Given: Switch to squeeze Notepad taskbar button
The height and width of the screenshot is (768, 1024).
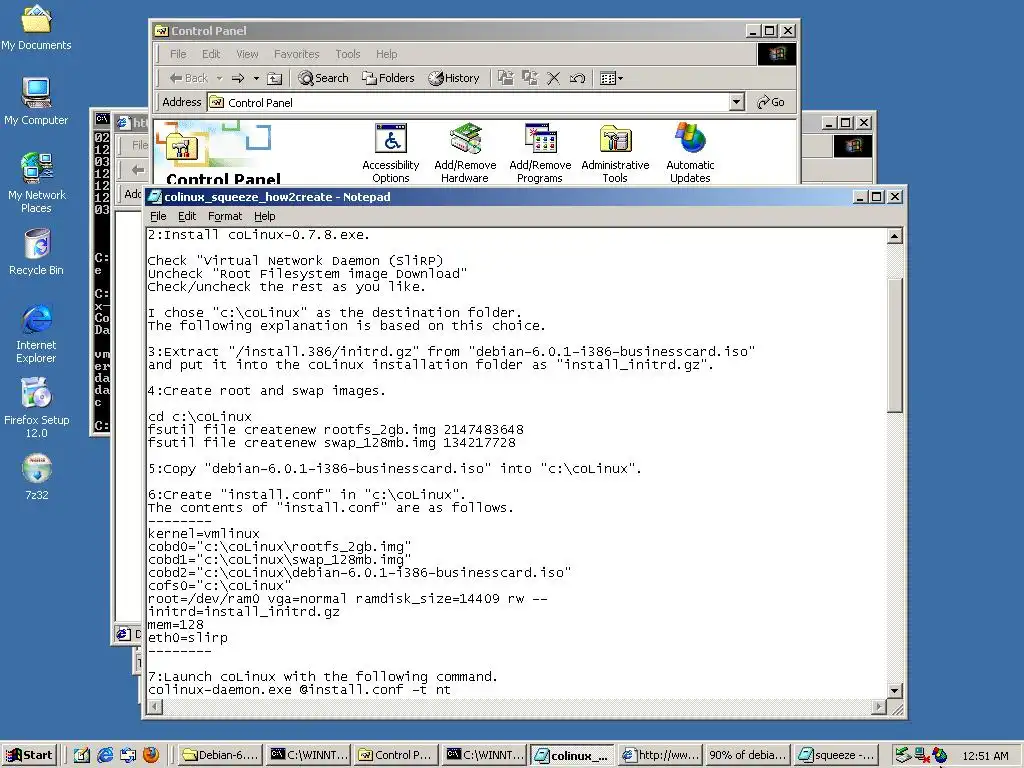Looking at the screenshot, I should (836, 755).
